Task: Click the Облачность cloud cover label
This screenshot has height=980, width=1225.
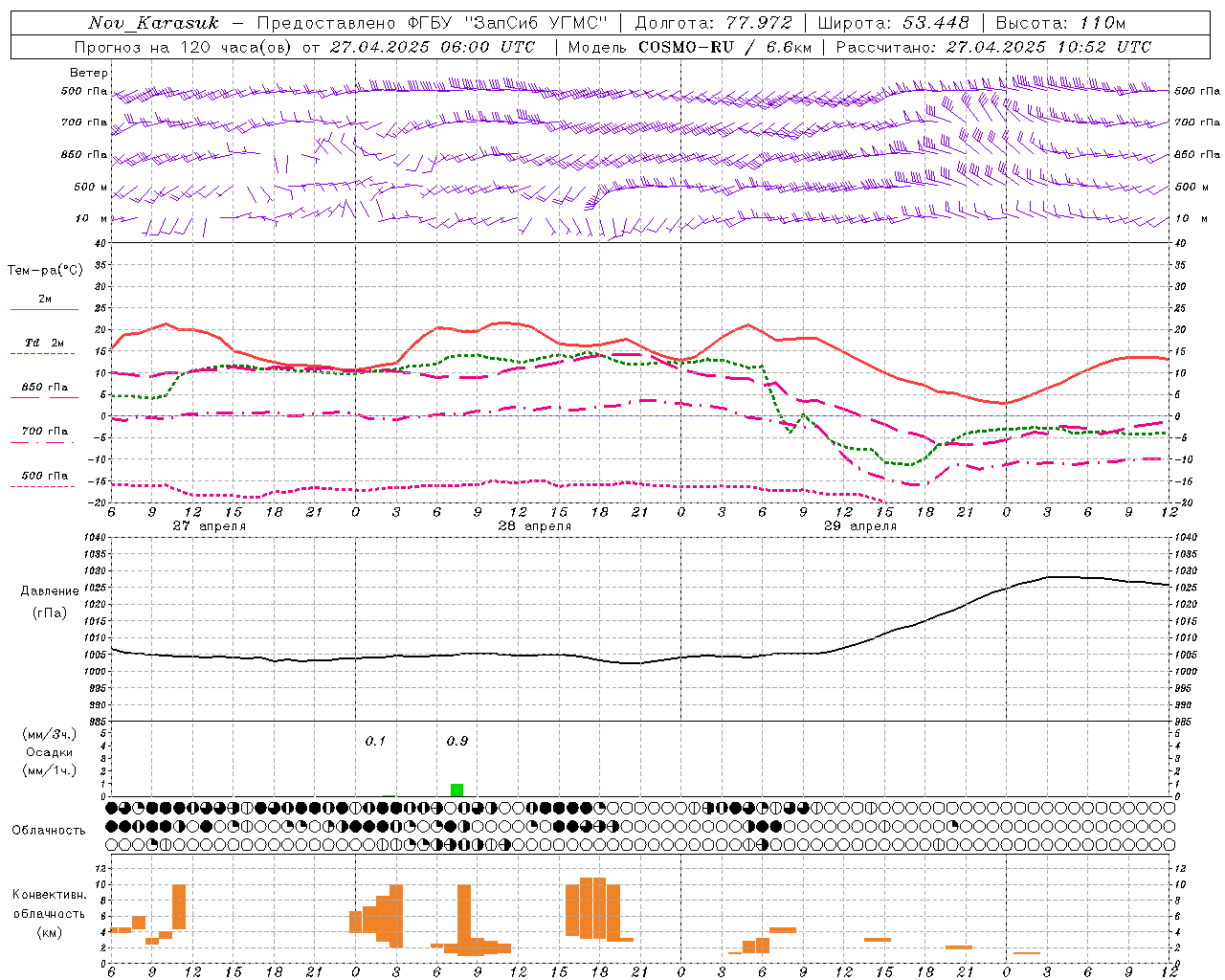Action: coord(49,831)
